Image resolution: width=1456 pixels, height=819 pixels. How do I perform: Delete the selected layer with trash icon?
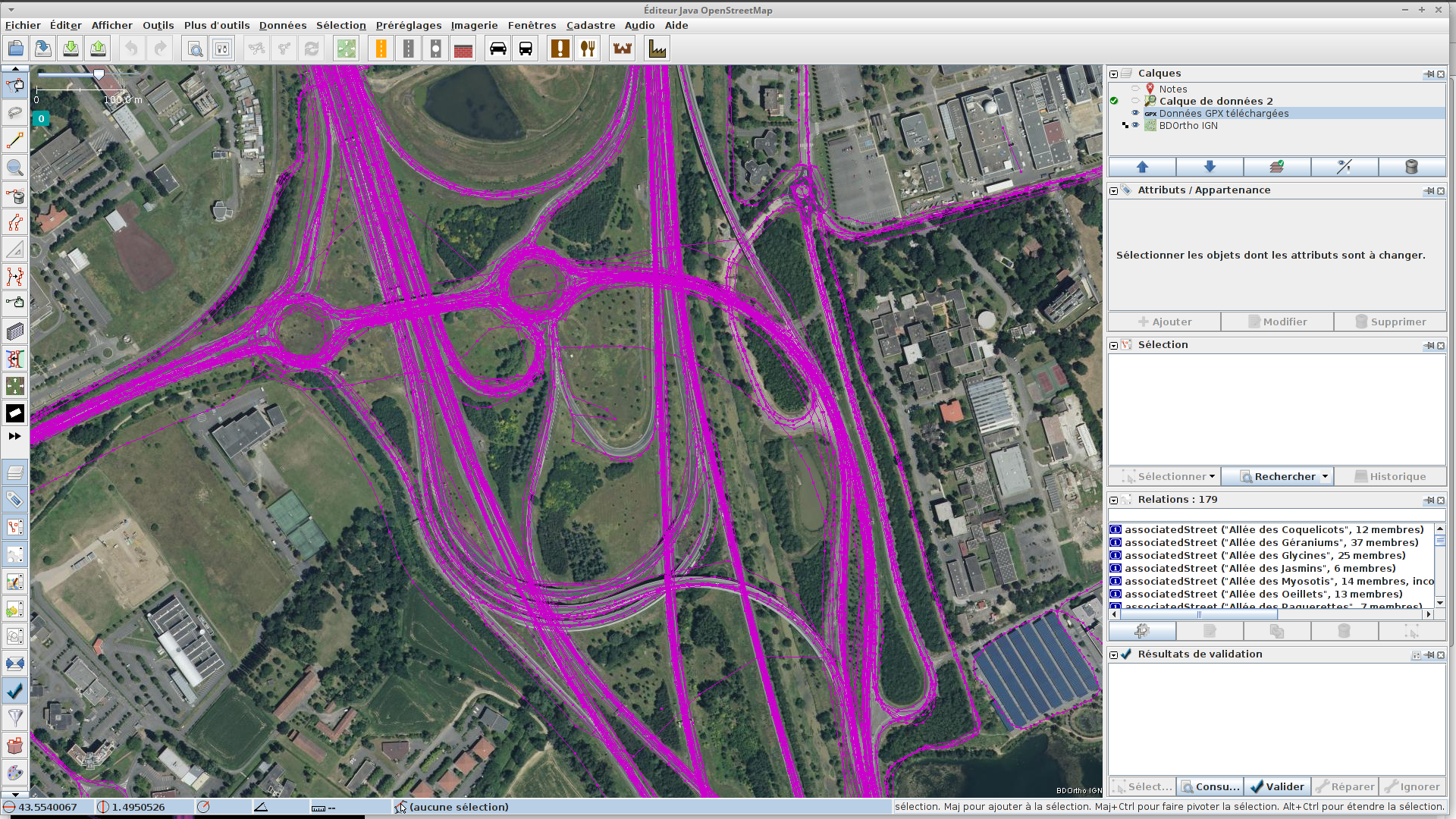click(1412, 167)
